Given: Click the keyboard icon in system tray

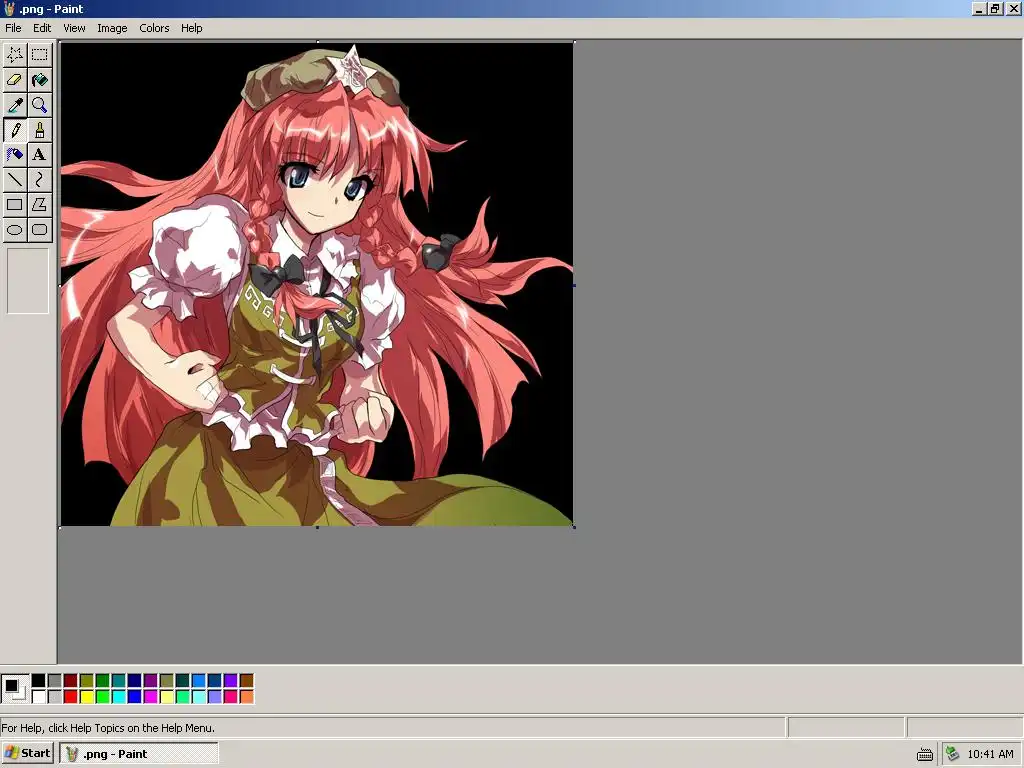Looking at the screenshot, I should point(925,754).
